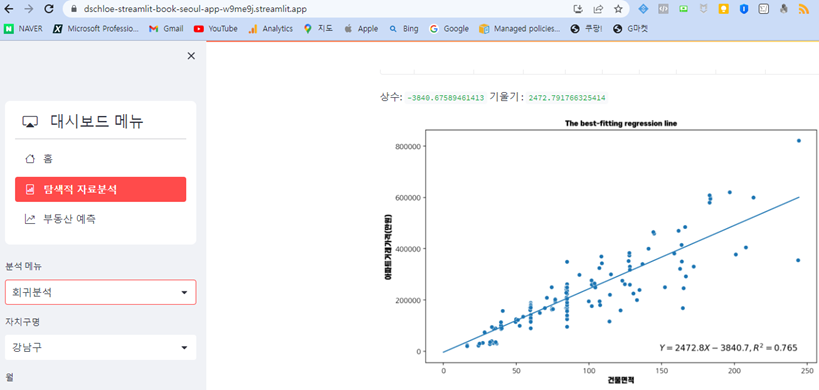The width and height of the screenshot is (819, 390).
Task: Open the blue diamond extension
Action: [x=643, y=9]
